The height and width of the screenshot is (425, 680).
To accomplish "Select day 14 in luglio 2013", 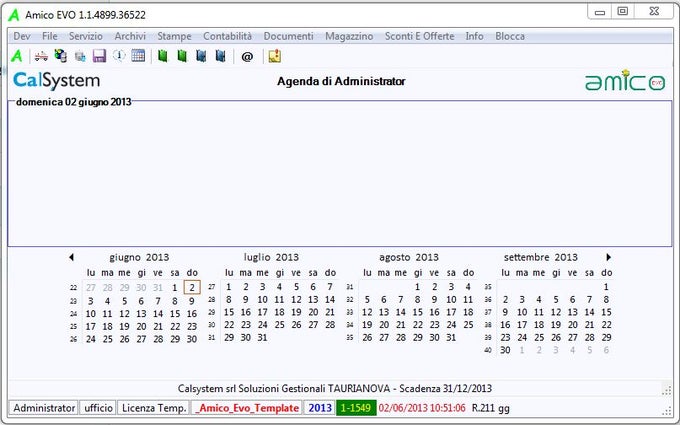I will [x=330, y=300].
